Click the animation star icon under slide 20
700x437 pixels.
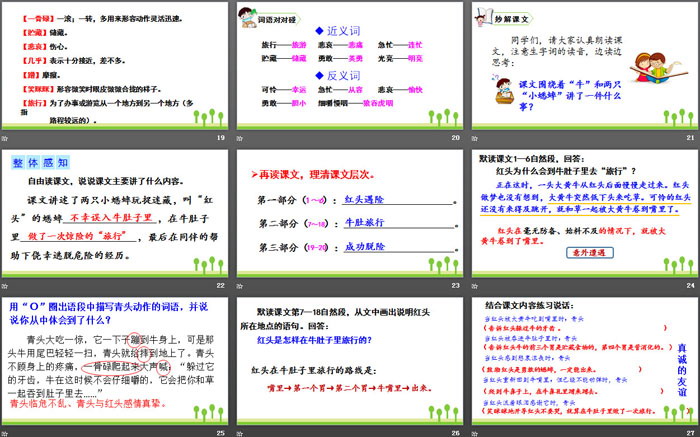pos(238,138)
